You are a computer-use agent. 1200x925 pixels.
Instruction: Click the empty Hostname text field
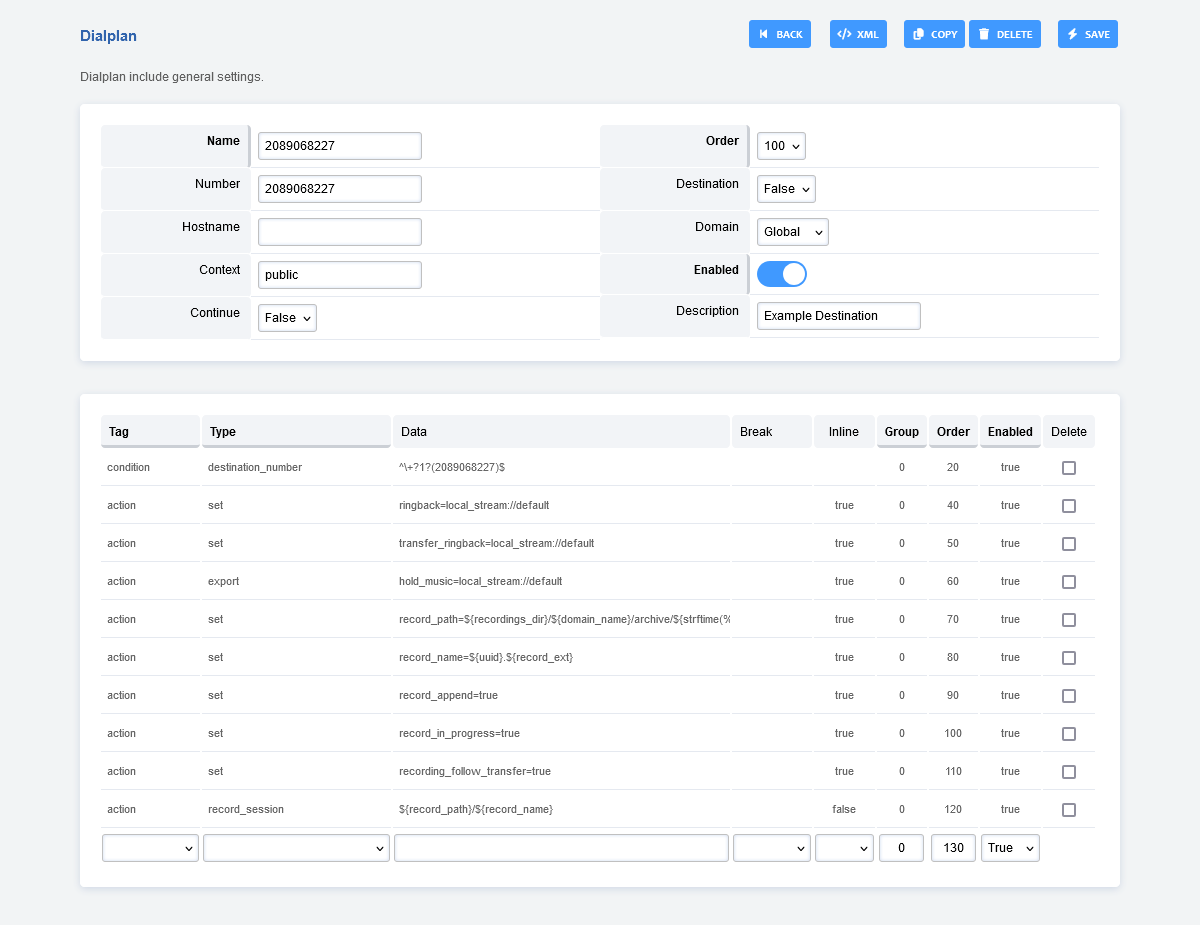click(339, 232)
